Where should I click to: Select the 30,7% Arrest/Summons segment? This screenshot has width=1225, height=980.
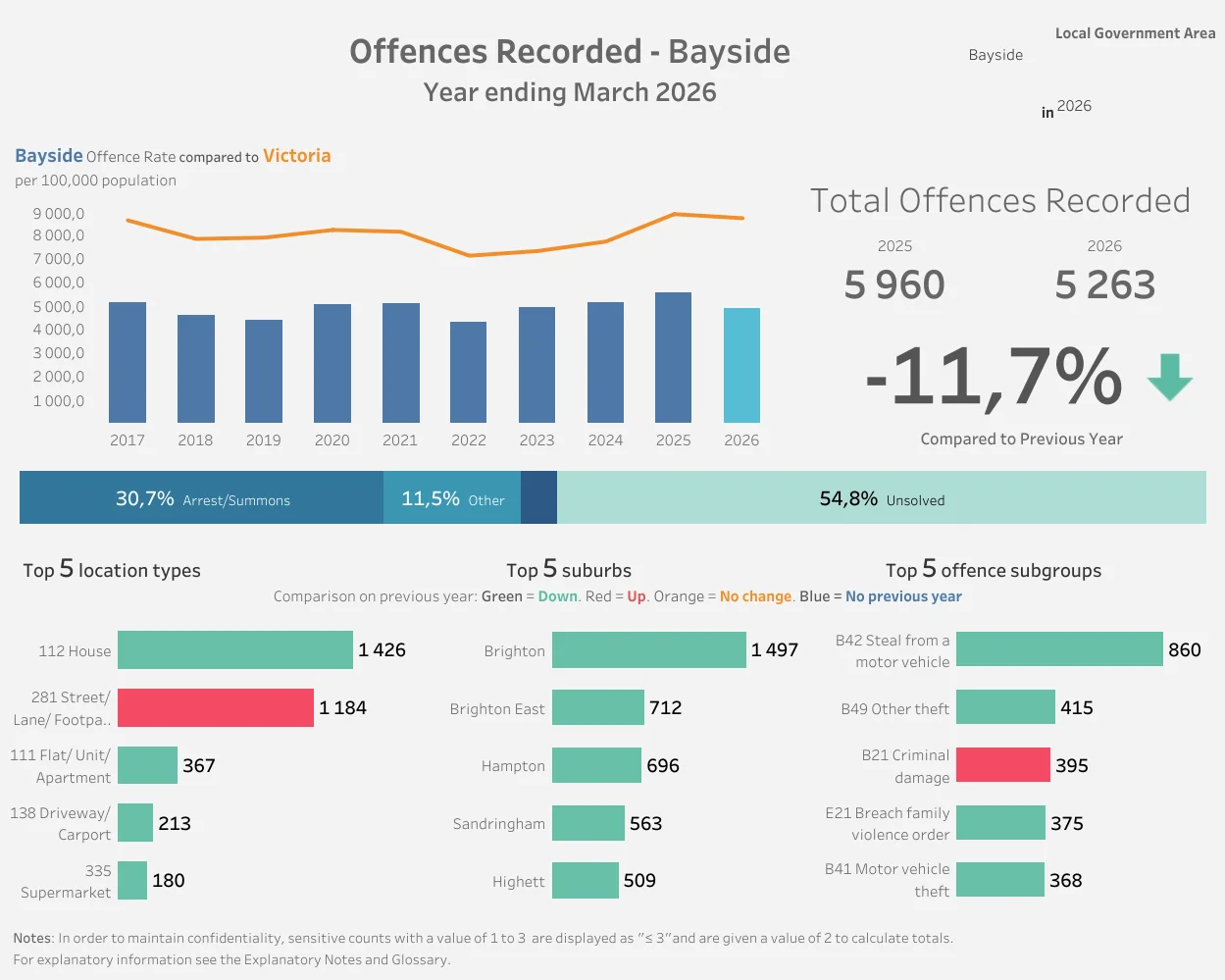tap(201, 497)
